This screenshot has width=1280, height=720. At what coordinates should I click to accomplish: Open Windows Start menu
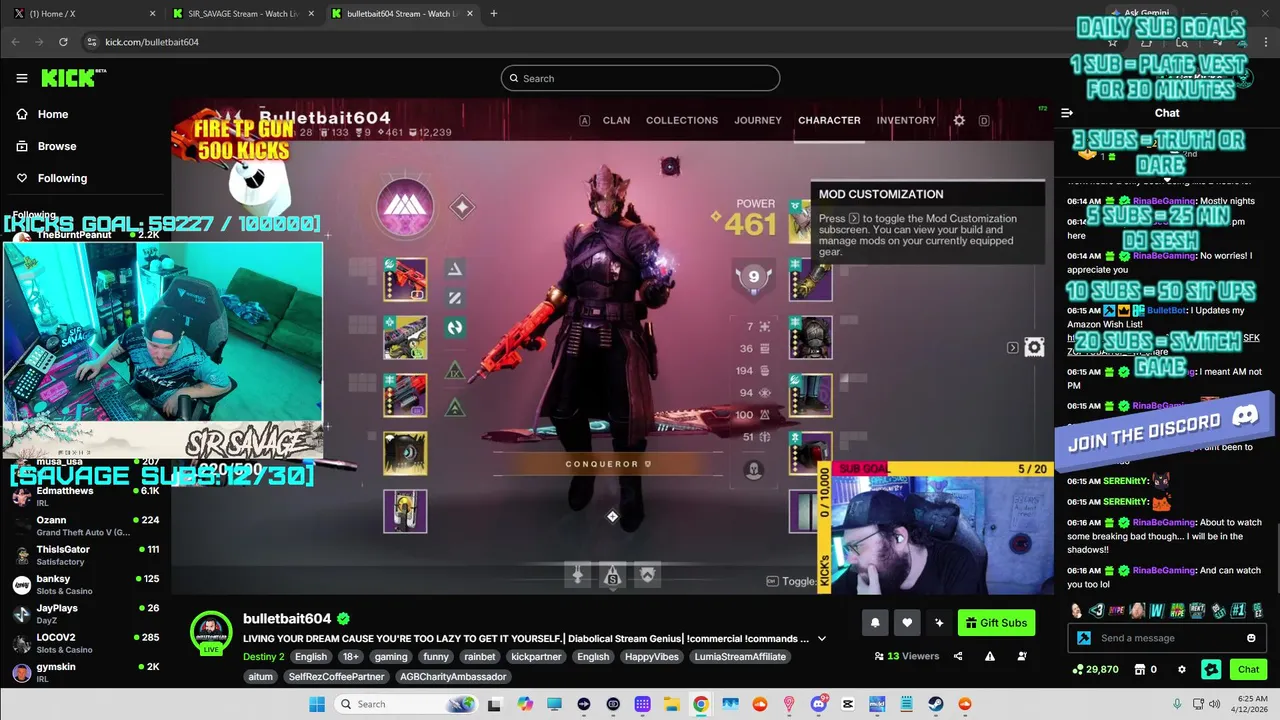point(317,704)
